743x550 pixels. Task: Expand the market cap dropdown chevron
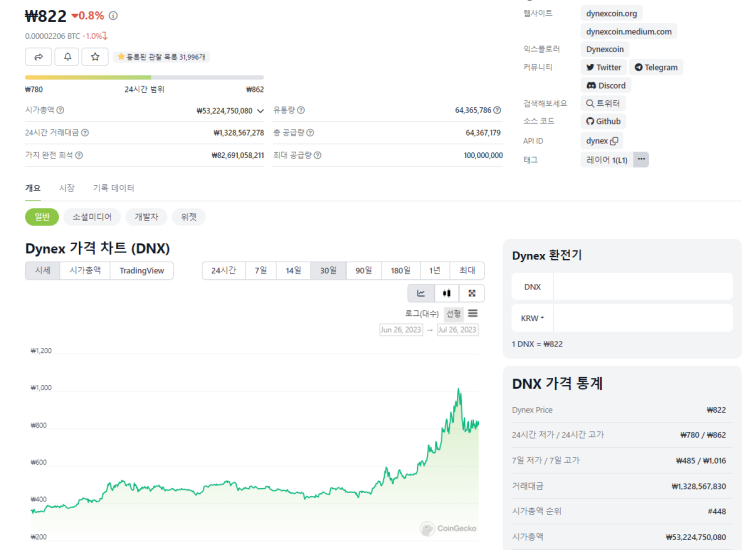(x=260, y=111)
